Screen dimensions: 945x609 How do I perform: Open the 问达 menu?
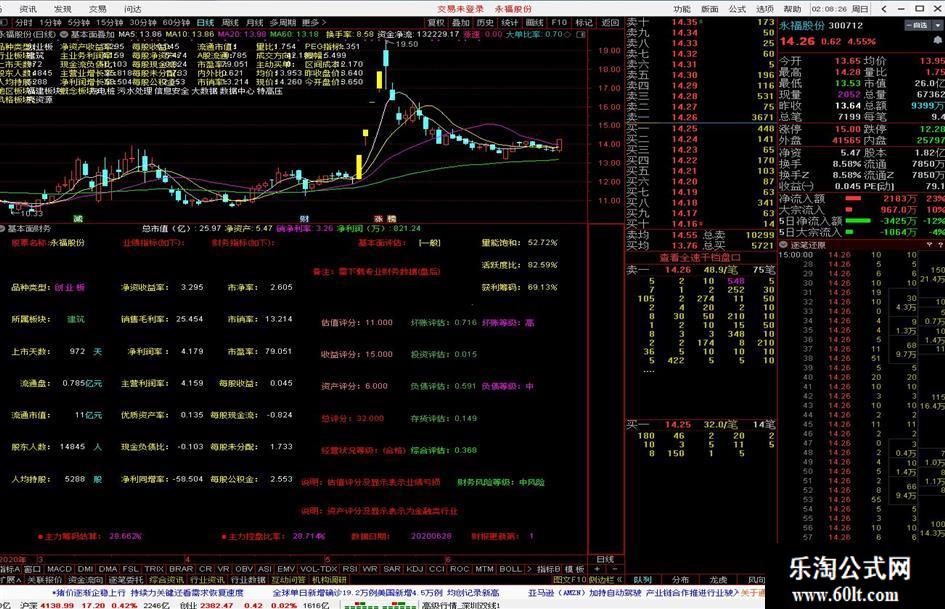tap(133, 8)
